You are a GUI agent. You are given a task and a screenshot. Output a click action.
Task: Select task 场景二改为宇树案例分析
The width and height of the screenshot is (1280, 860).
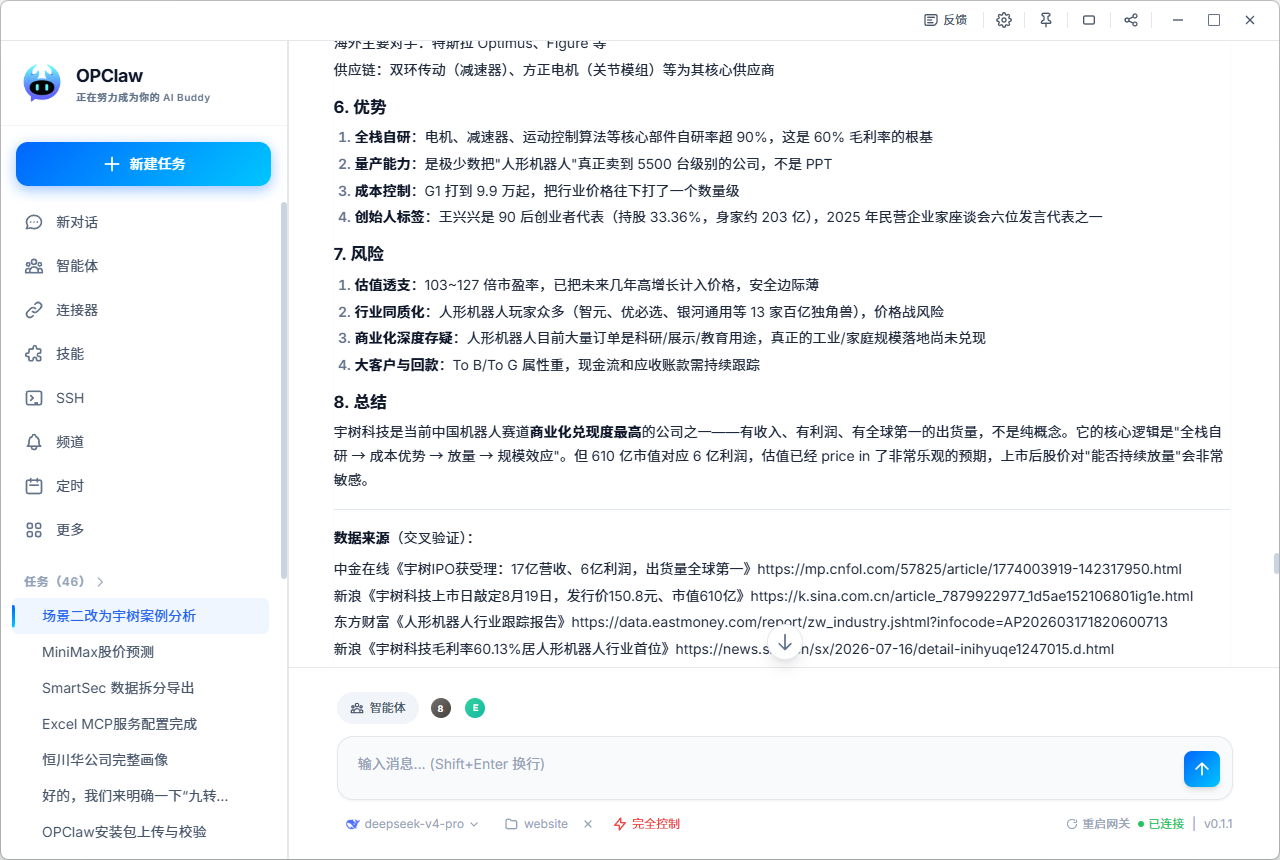141,616
